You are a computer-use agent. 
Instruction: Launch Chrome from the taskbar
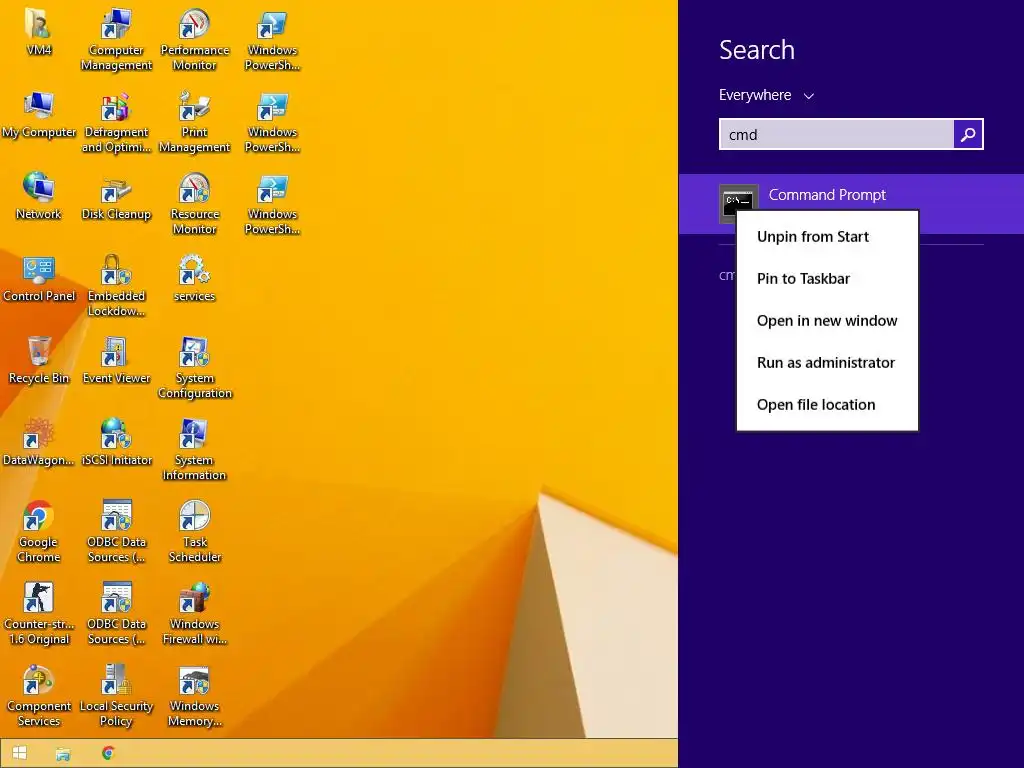pyautogui.click(x=108, y=753)
